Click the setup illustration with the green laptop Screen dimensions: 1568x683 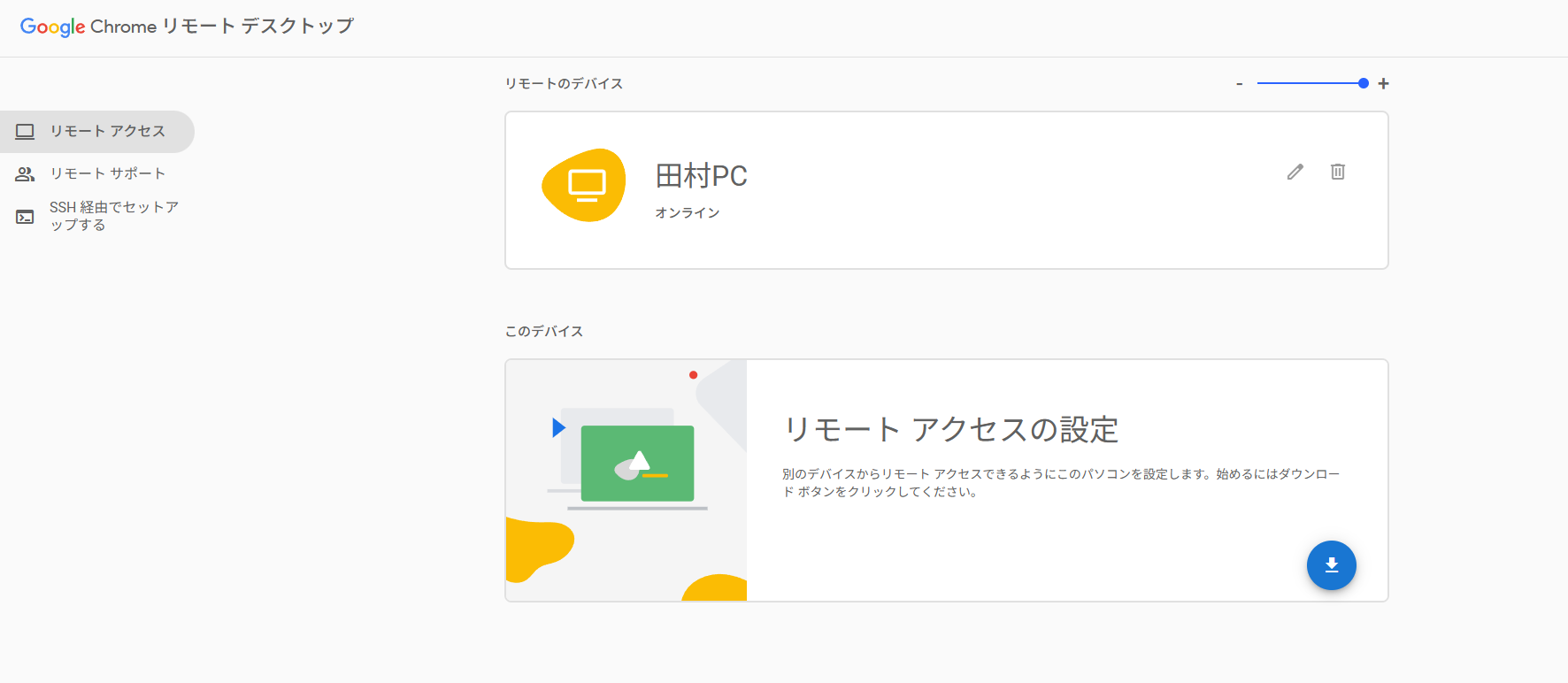click(x=626, y=480)
